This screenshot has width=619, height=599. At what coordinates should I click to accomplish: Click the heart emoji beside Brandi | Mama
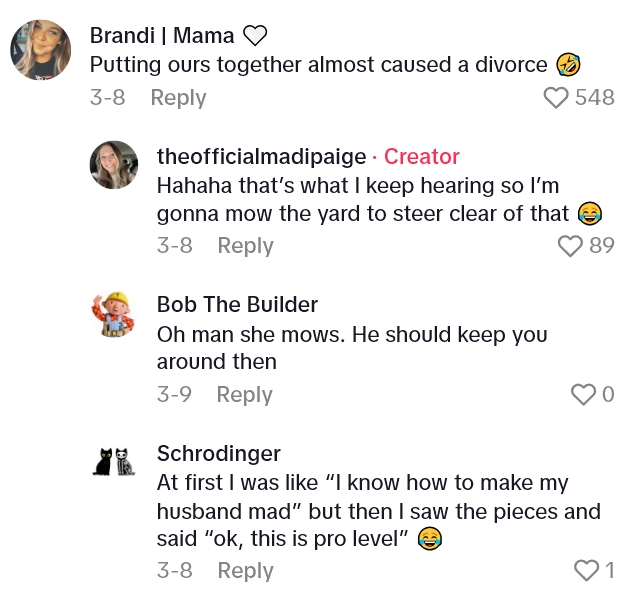[x=256, y=36]
